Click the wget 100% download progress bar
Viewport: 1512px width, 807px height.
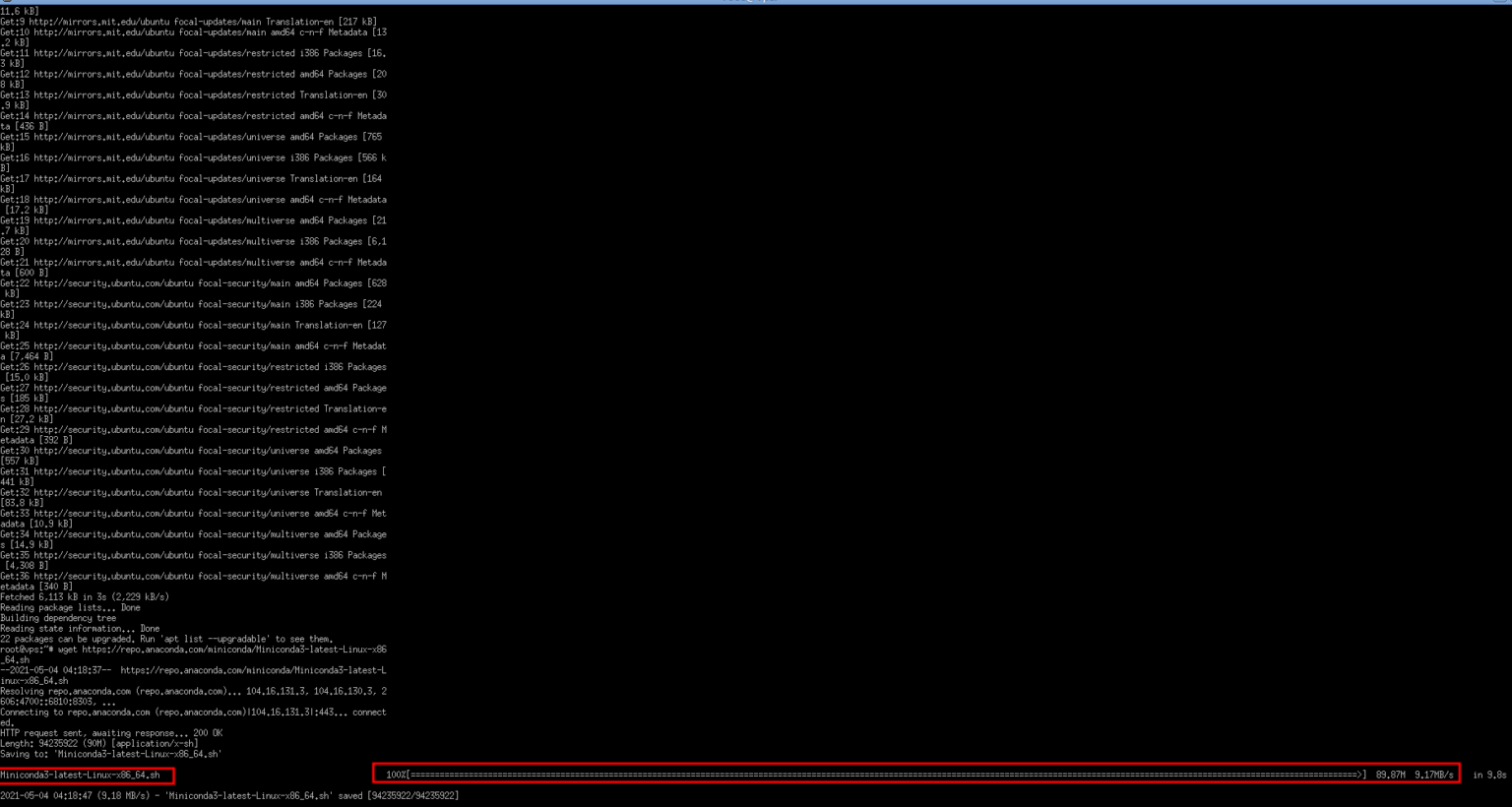tap(876, 776)
